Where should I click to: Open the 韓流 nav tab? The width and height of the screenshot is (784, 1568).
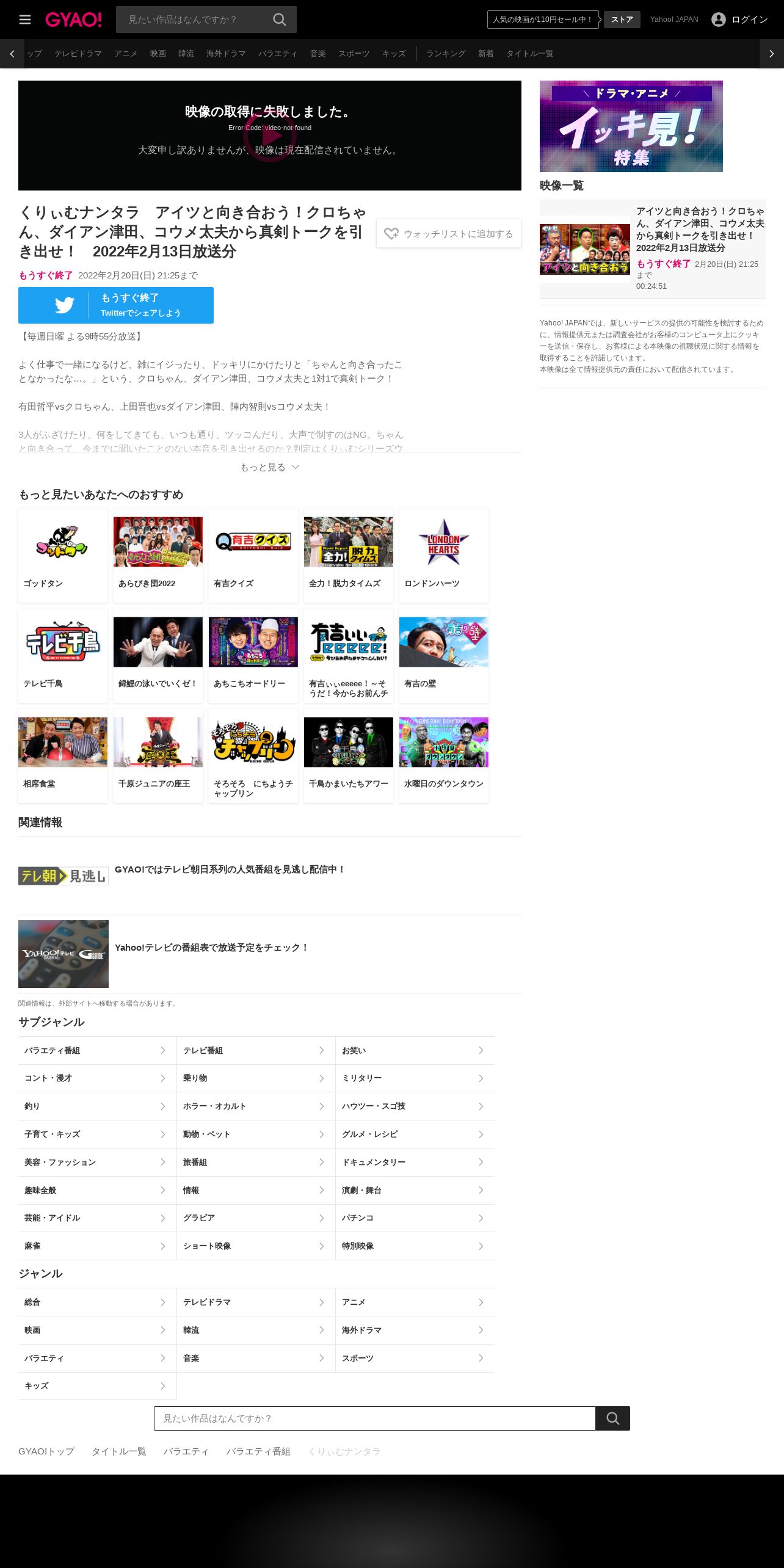click(x=186, y=54)
